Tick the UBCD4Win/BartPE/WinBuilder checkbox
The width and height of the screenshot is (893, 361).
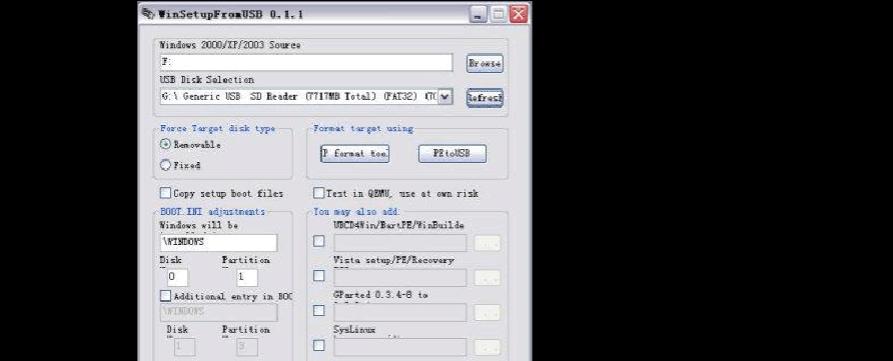coord(319,241)
